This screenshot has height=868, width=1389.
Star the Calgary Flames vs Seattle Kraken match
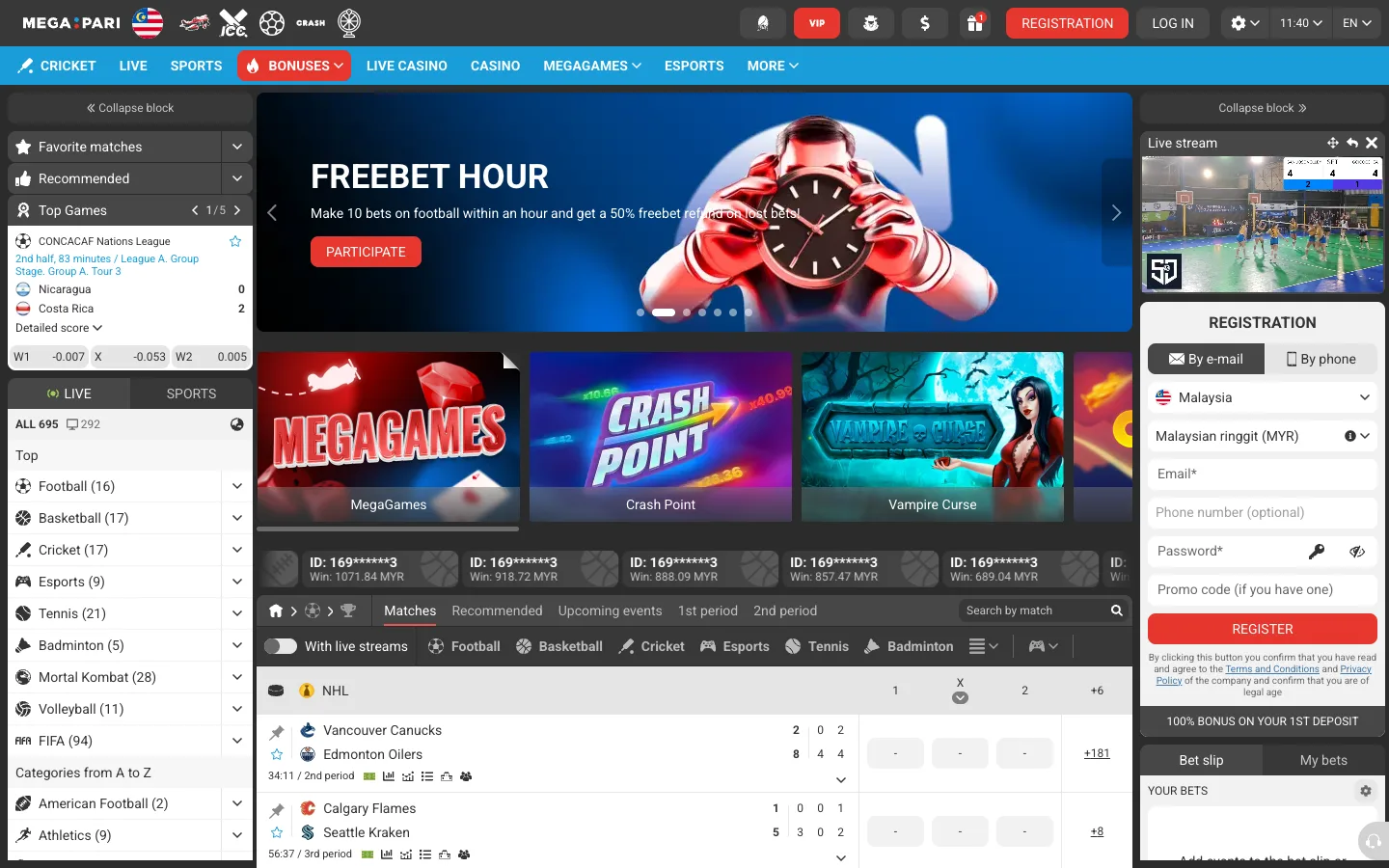[x=277, y=832]
